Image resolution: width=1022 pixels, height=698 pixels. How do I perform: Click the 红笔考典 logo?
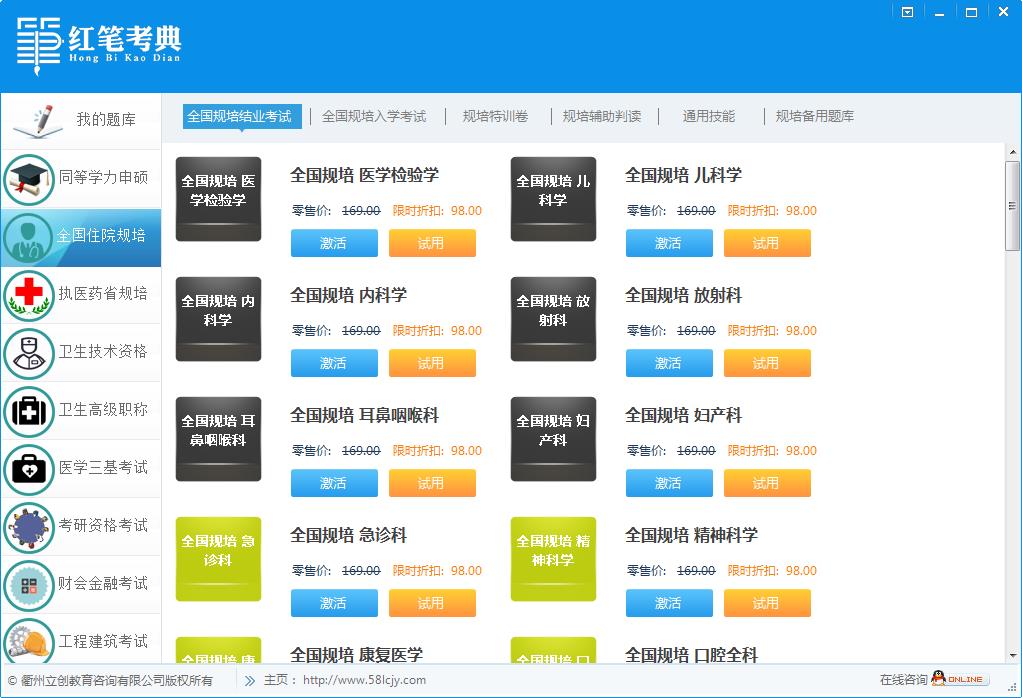click(x=98, y=44)
